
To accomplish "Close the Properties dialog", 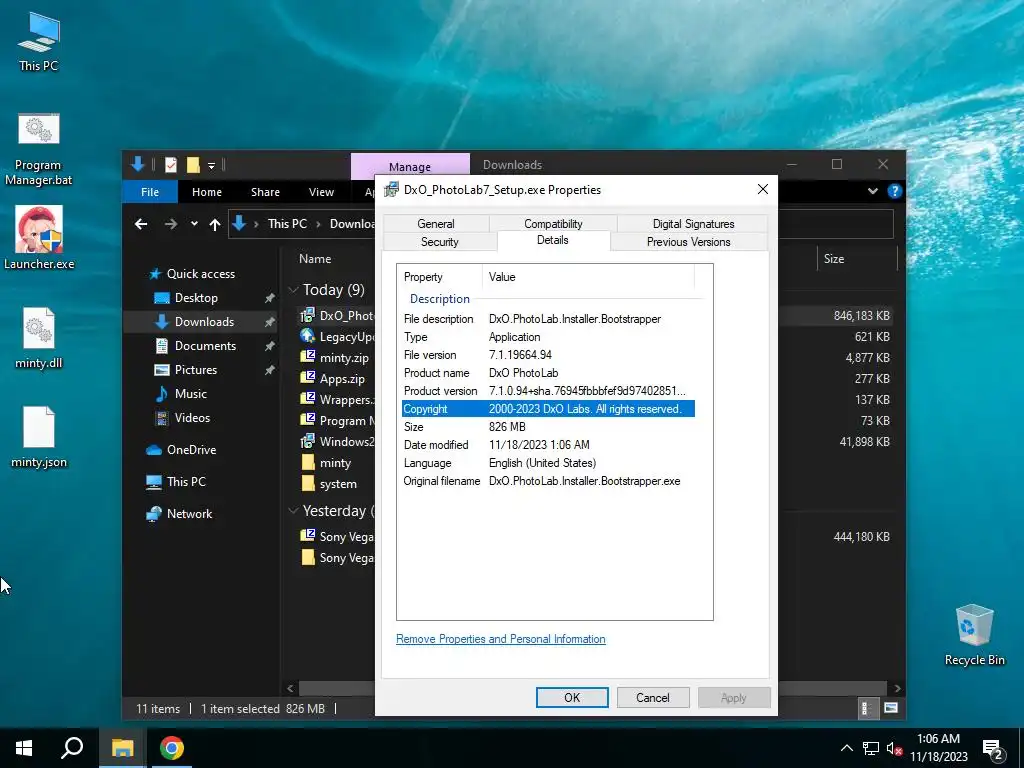I will (763, 189).
